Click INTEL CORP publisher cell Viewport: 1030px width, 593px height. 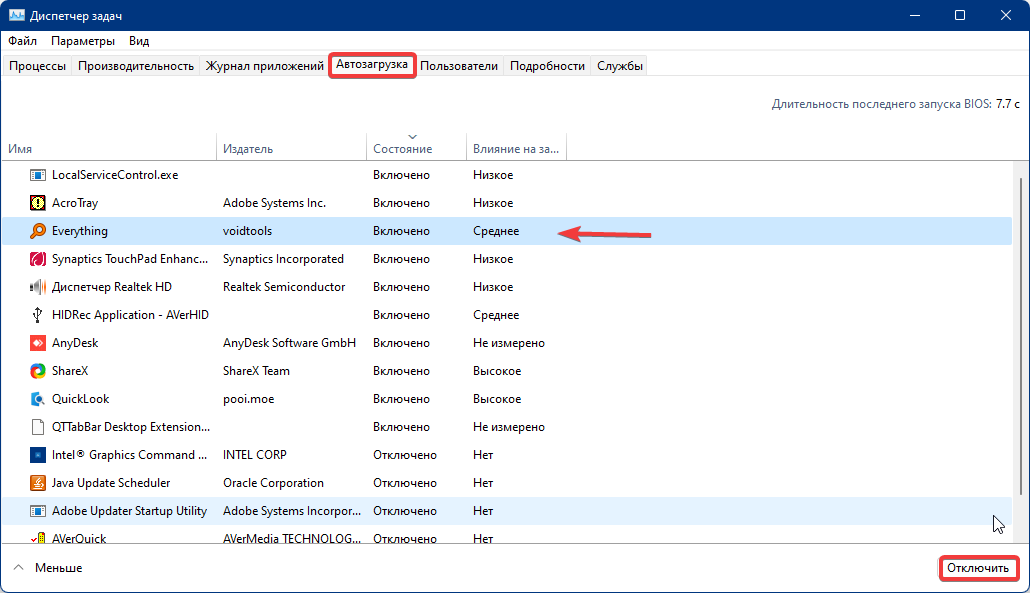point(255,454)
